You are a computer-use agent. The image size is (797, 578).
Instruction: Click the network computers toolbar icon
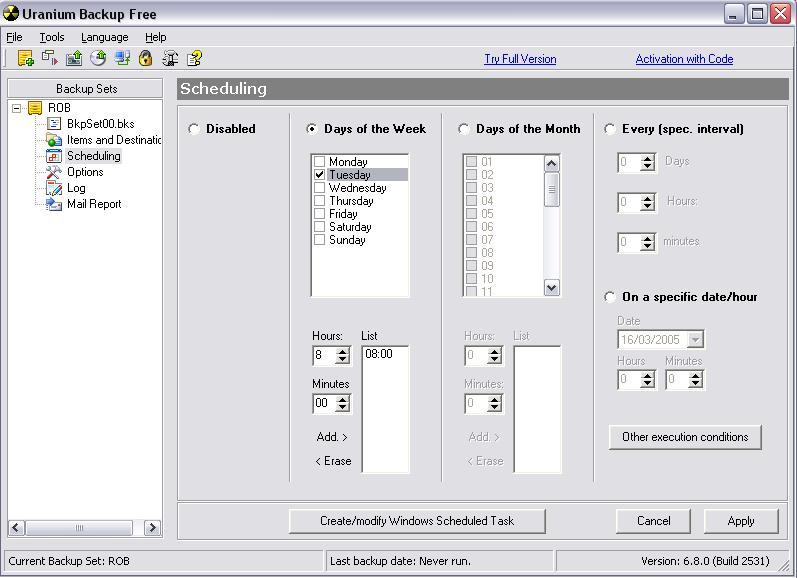pos(122,58)
